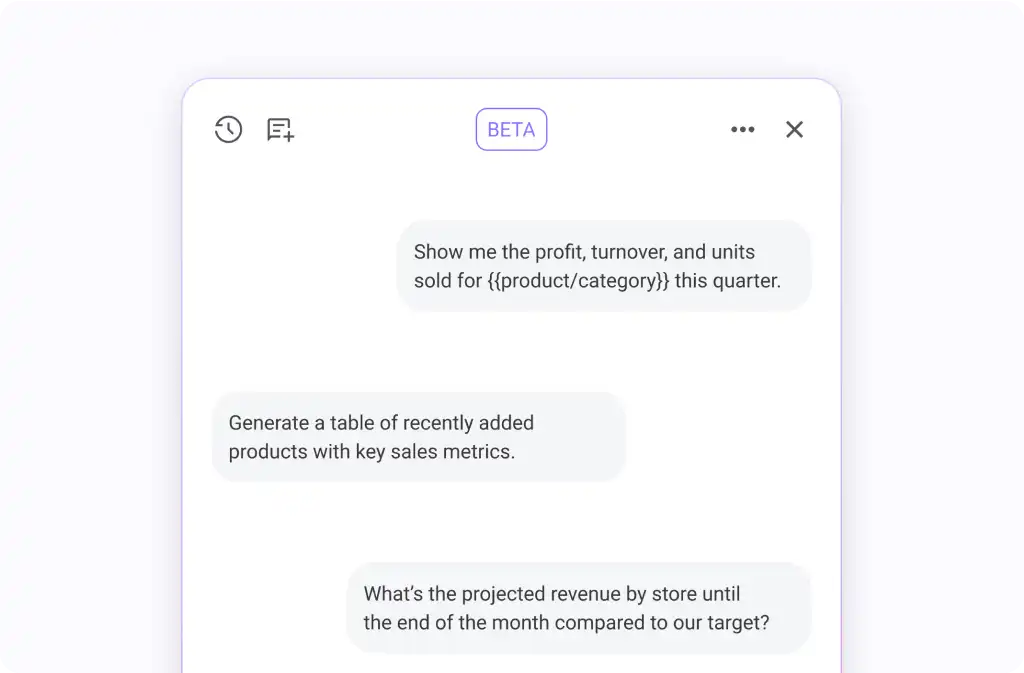
Task: Click the word "turnover" in the first prompt
Action: click(x=621, y=252)
